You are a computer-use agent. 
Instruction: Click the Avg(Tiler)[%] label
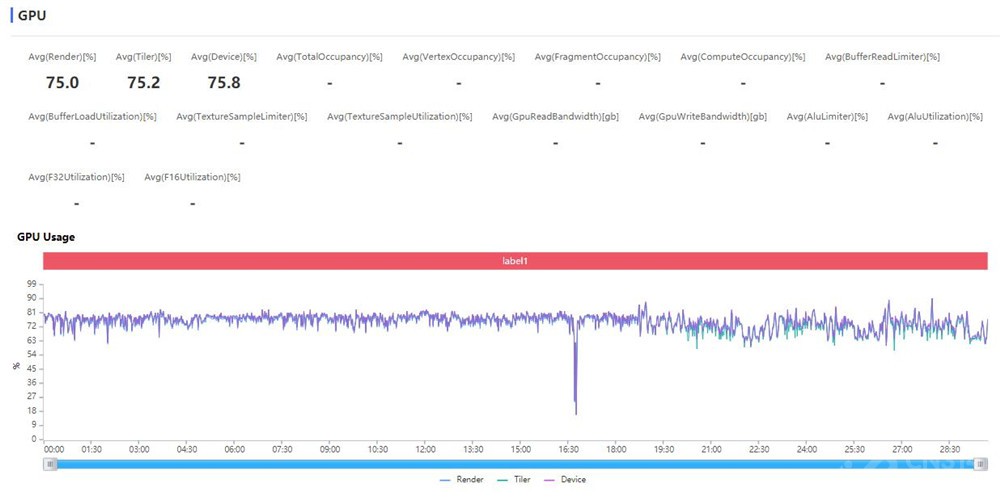(143, 57)
